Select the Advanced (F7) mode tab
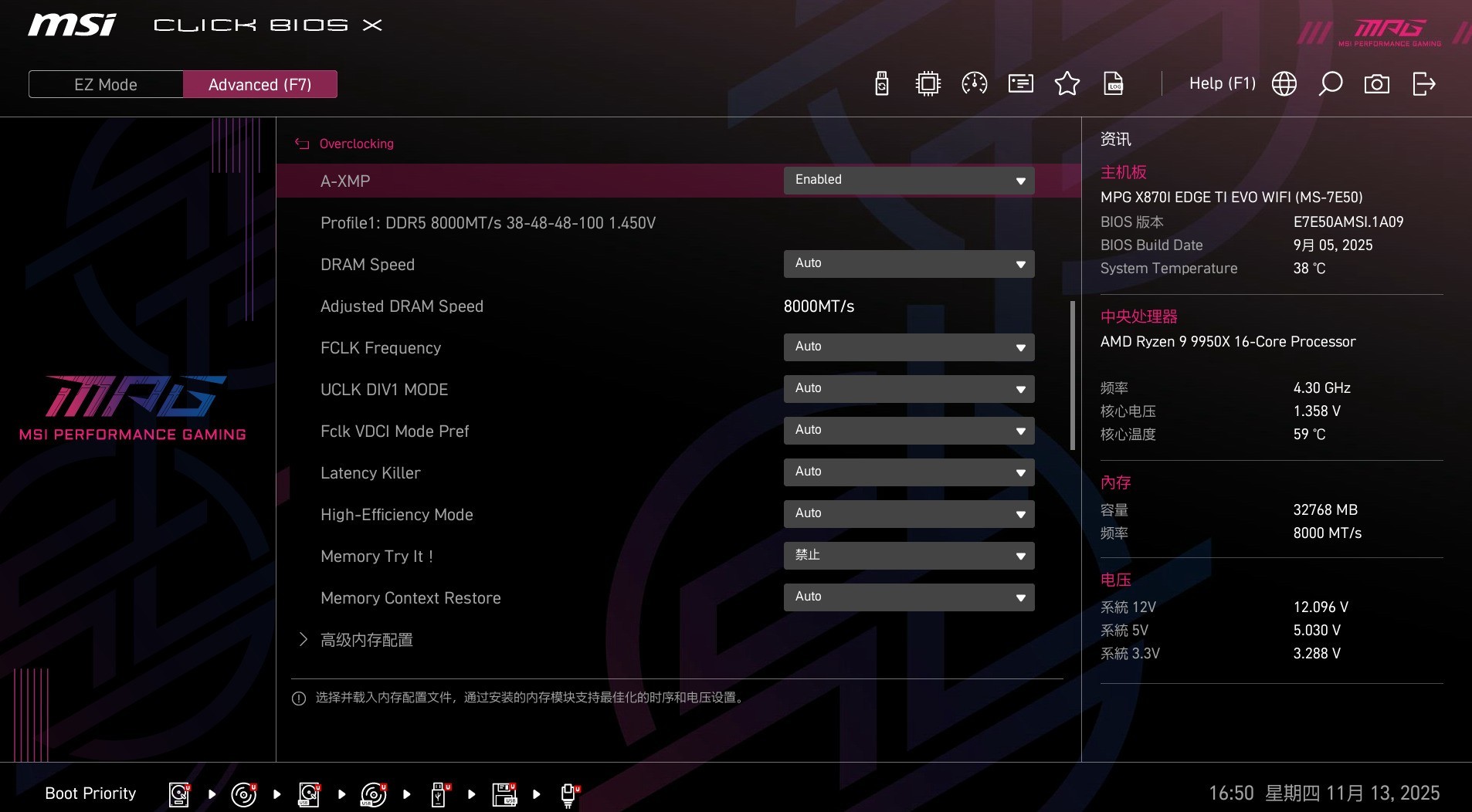The width and height of the screenshot is (1472, 812). pos(259,84)
